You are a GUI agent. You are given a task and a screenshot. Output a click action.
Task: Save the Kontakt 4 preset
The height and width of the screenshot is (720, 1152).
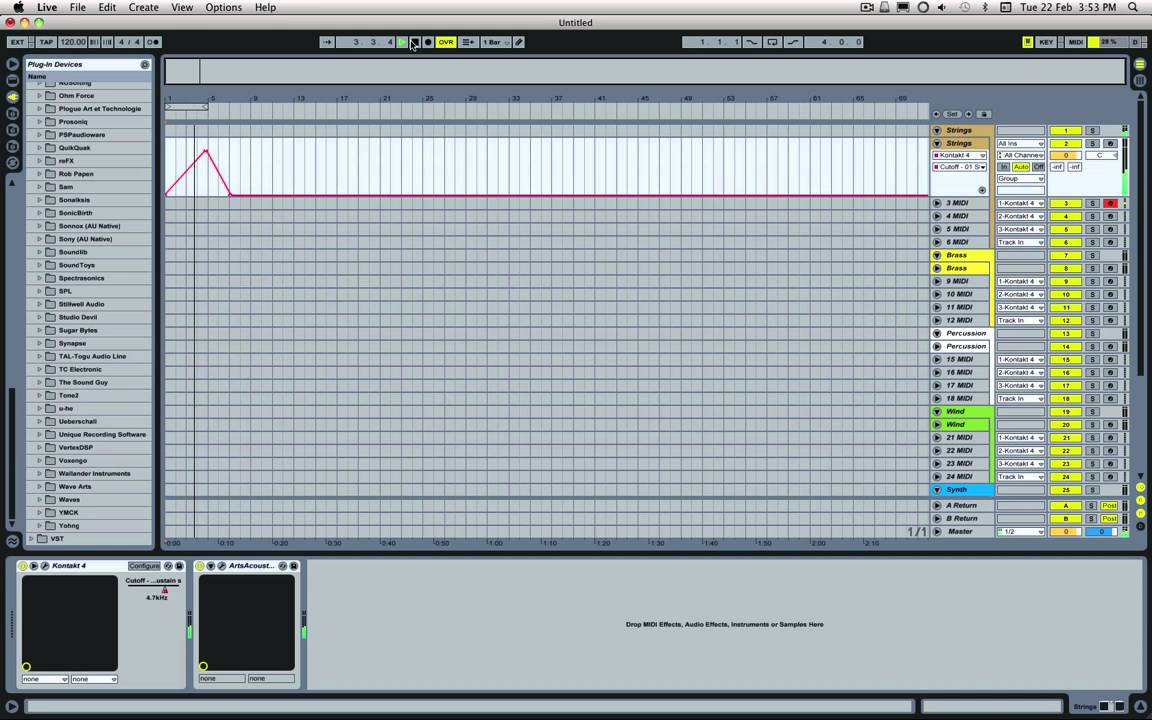coord(179,566)
